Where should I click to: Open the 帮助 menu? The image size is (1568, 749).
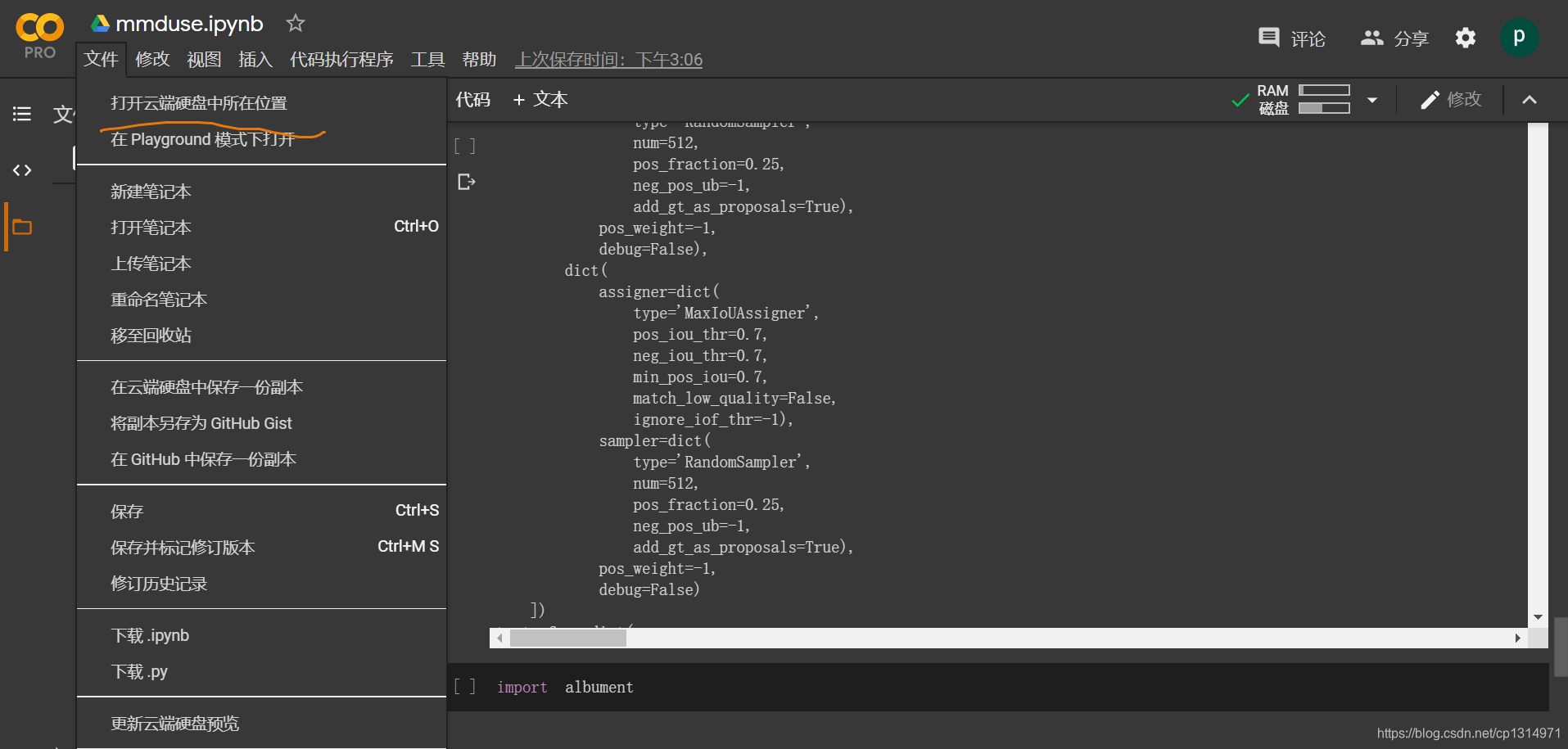click(479, 59)
